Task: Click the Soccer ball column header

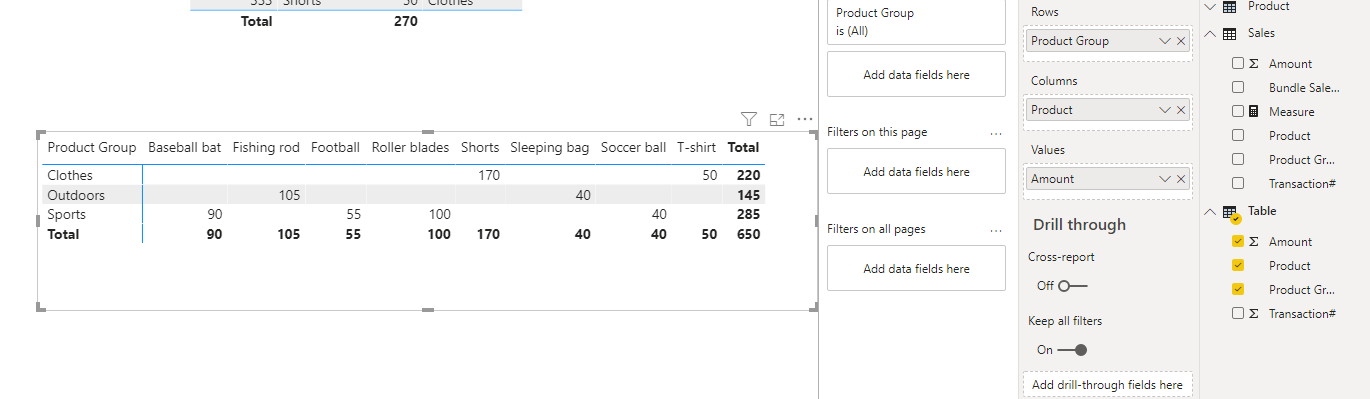Action: 633,147
